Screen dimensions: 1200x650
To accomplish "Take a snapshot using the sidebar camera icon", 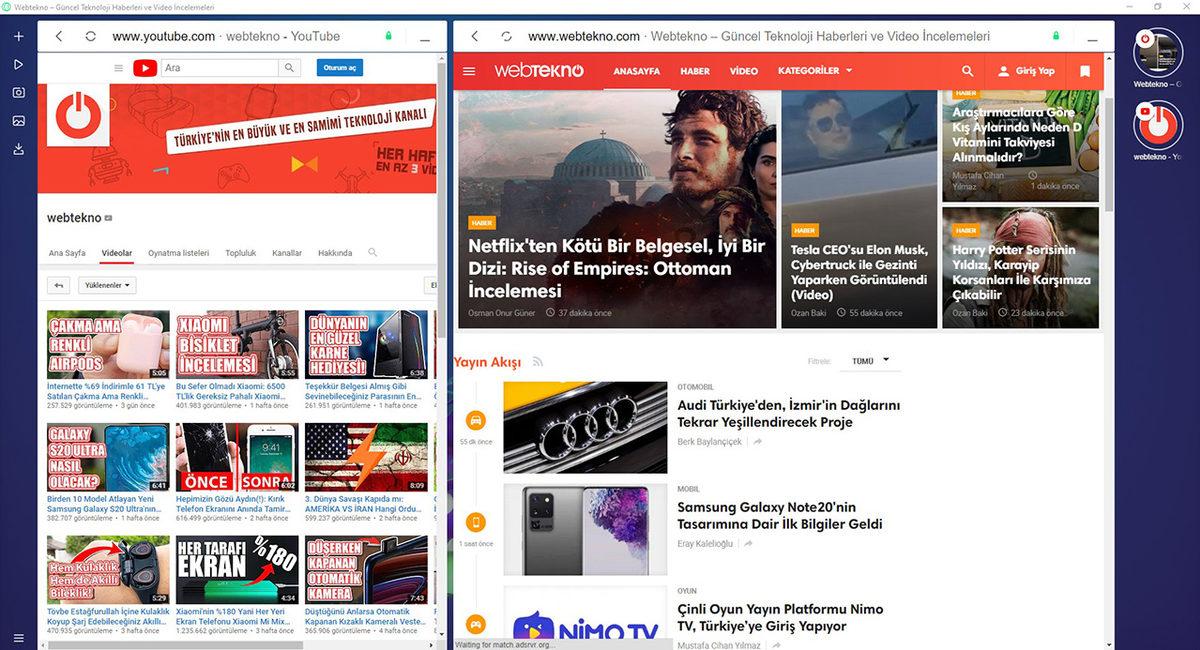I will click(x=16, y=93).
